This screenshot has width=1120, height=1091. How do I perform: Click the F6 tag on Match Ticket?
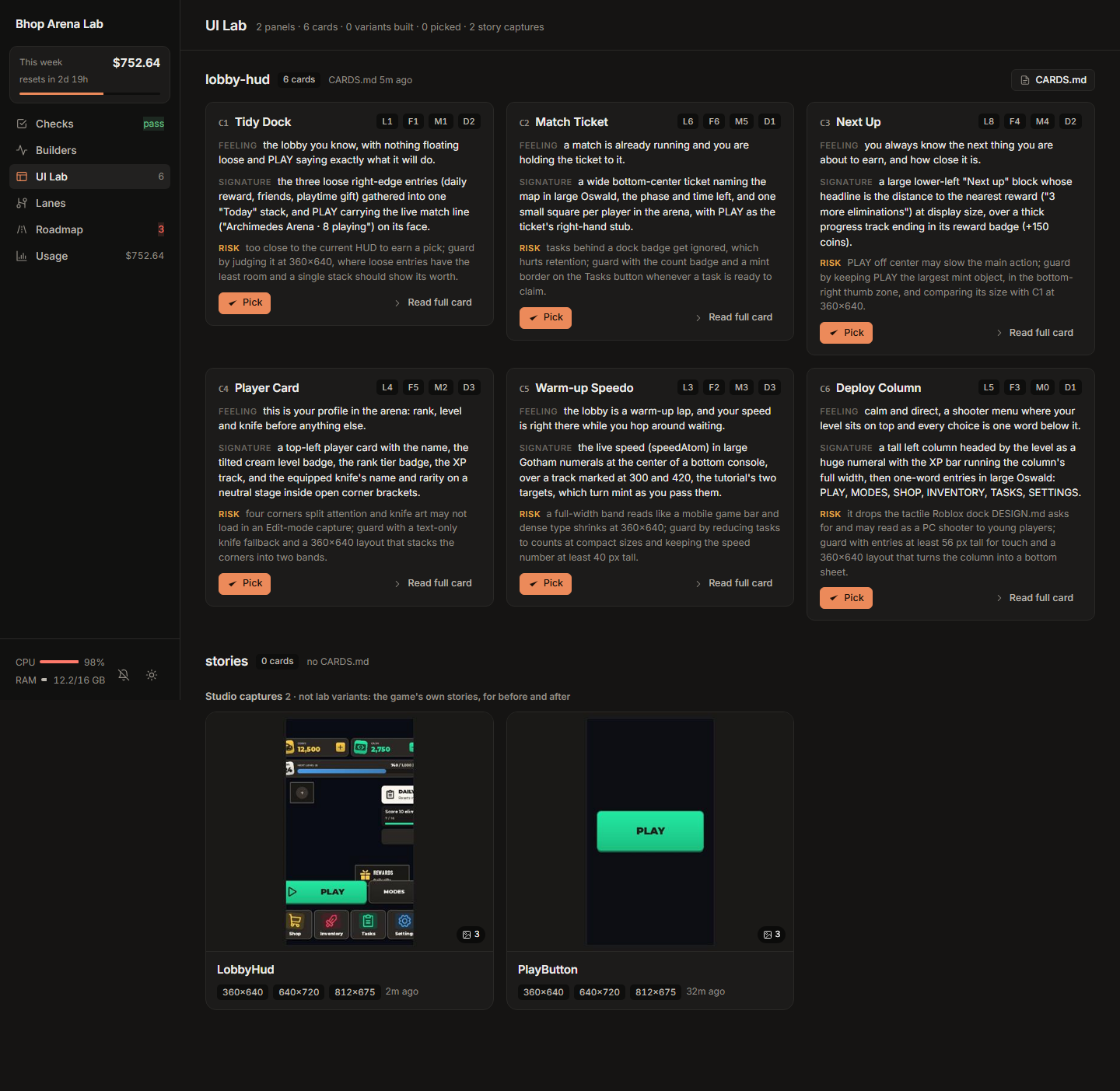coord(714,121)
